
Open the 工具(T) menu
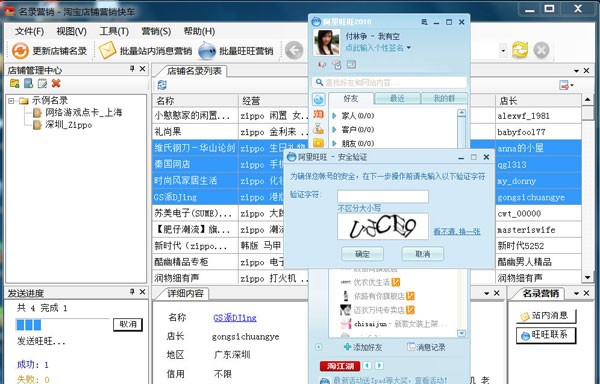(114, 31)
